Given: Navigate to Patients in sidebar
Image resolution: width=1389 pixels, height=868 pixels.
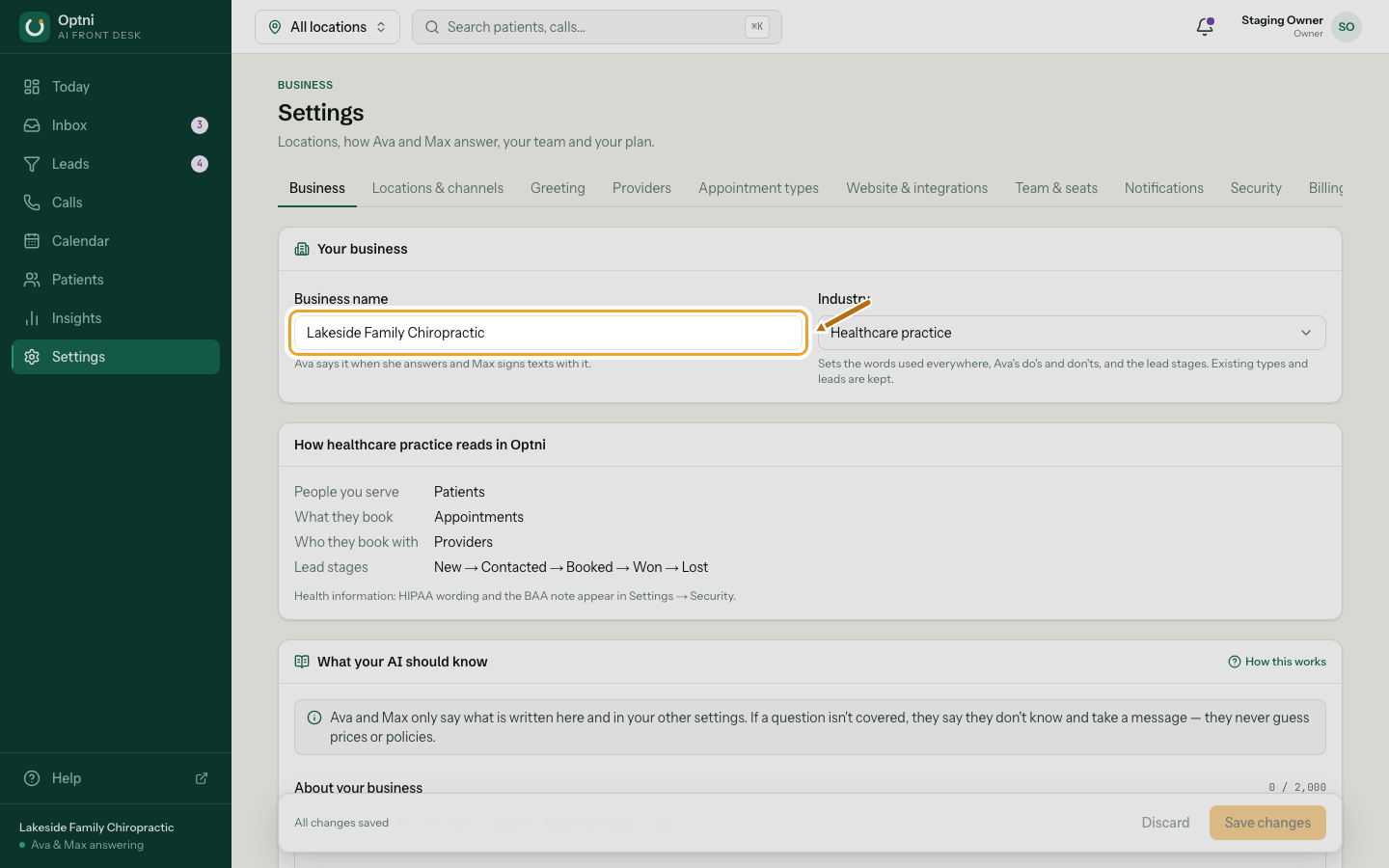Looking at the screenshot, I should coord(116,280).
